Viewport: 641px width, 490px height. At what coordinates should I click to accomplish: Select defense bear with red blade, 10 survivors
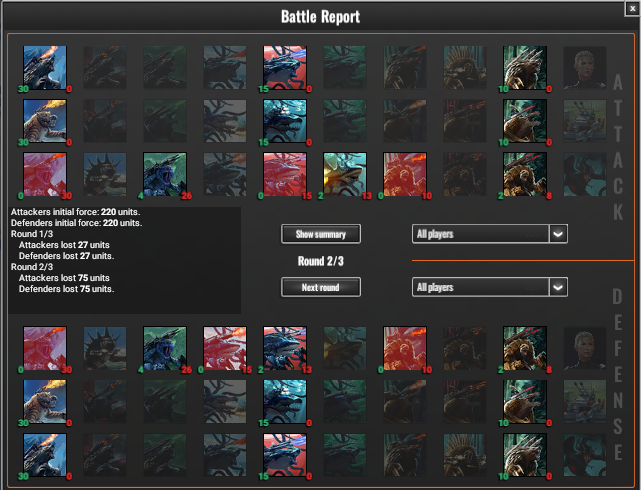[525, 402]
